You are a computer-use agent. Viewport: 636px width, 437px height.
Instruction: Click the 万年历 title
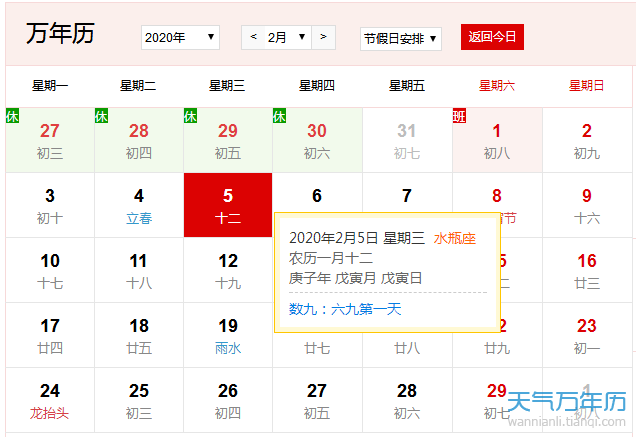coord(60,33)
